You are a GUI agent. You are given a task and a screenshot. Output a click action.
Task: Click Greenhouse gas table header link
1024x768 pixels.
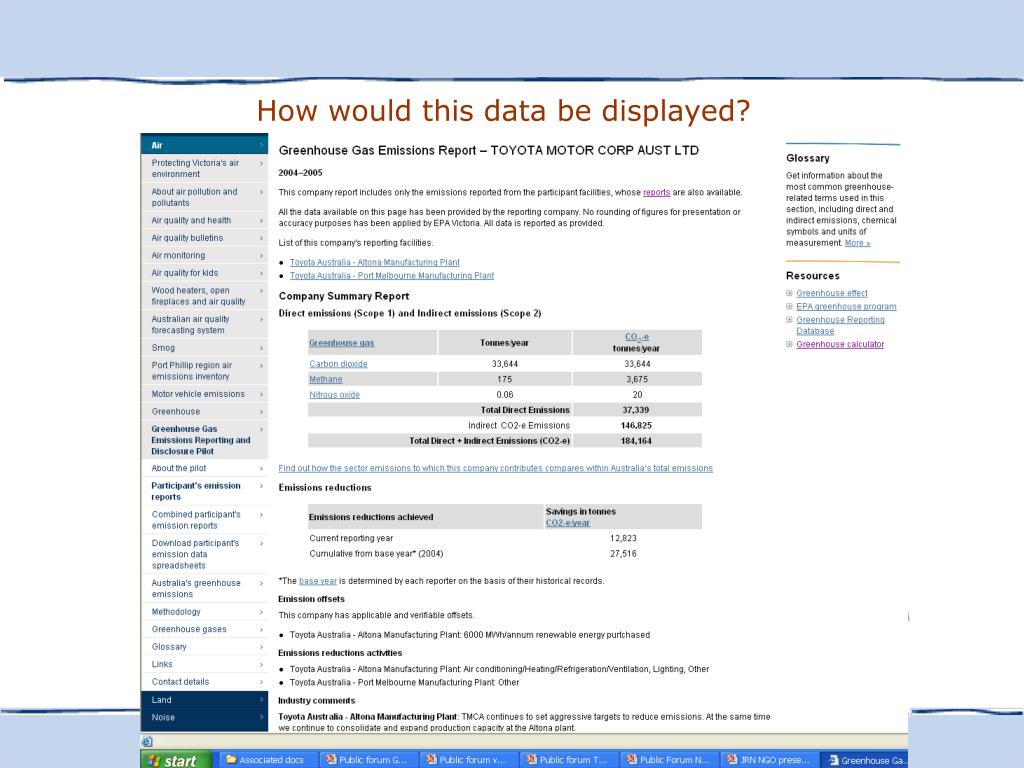pyautogui.click(x=342, y=343)
